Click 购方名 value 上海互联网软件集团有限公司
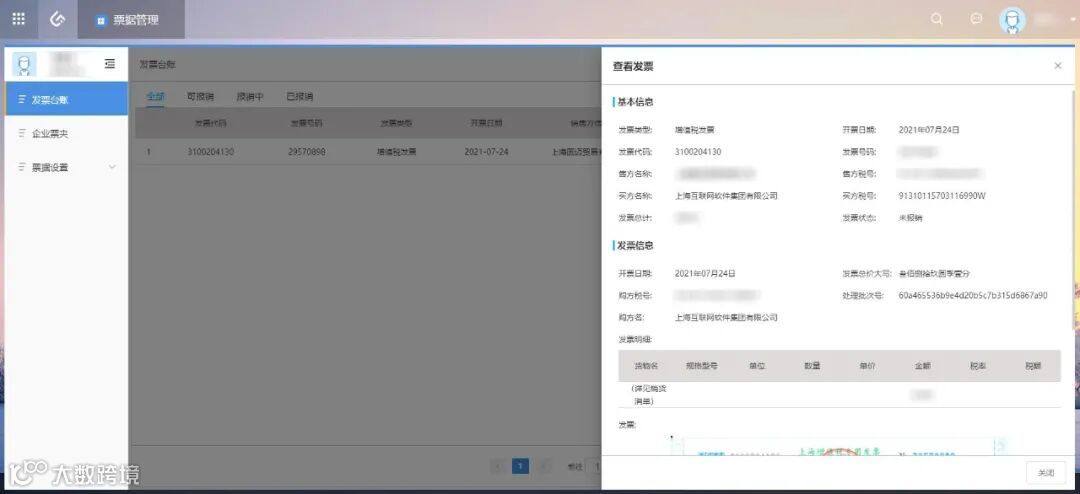The height and width of the screenshot is (494, 1080). pyautogui.click(x=726, y=318)
